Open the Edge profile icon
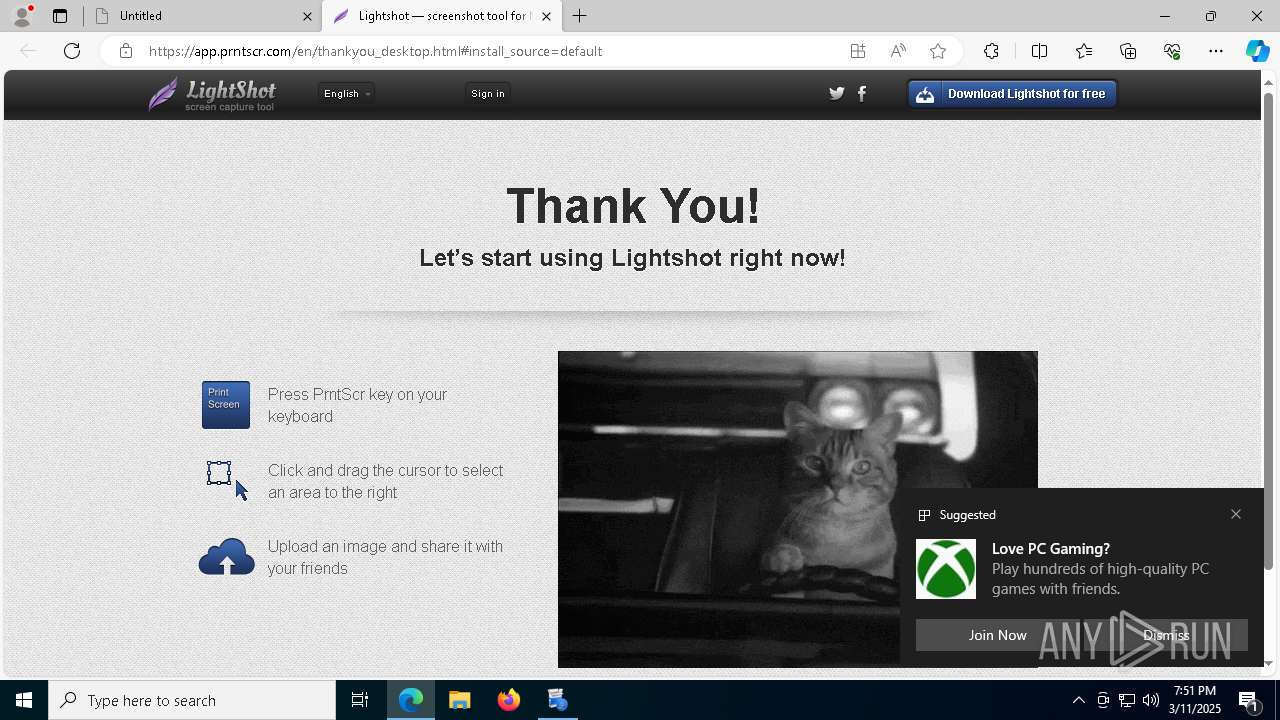 [x=22, y=16]
